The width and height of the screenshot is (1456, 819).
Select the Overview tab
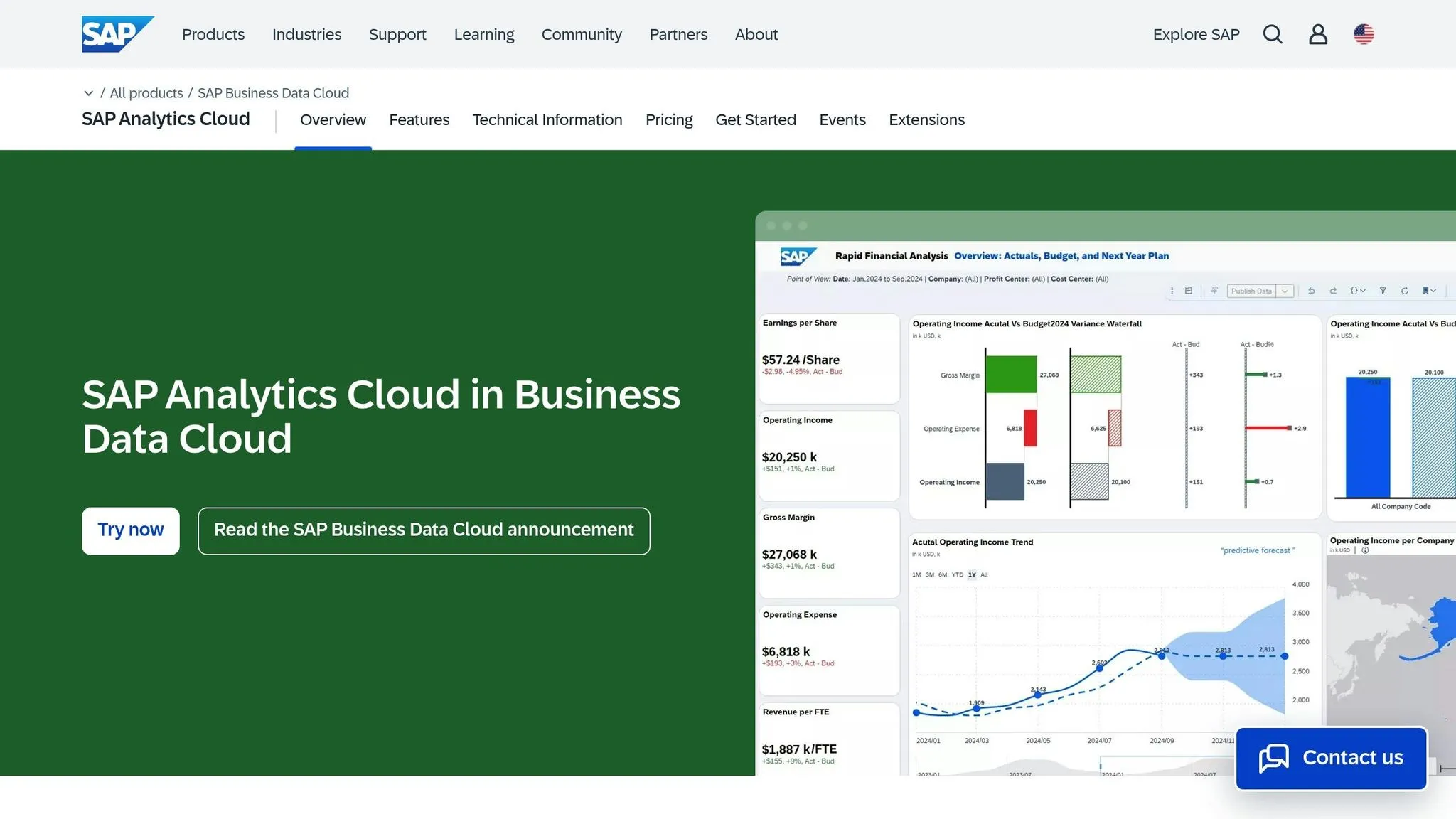point(333,119)
